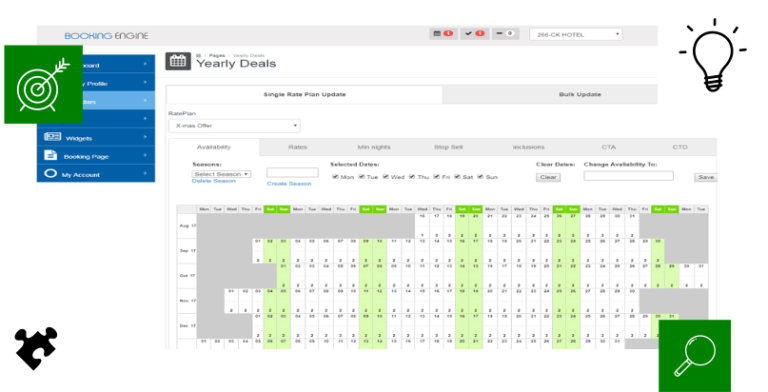Toggle the Sun checkbox
This screenshot has height=392, width=768.
(480, 176)
